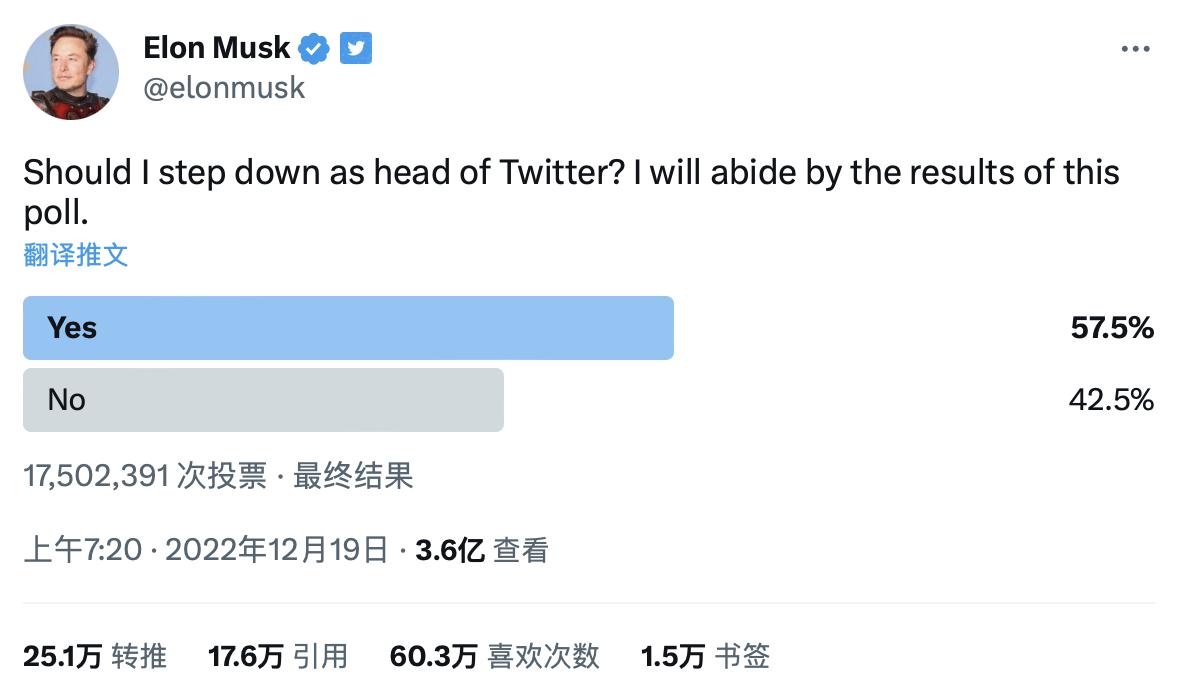Click the 翻译推文 translate link
This screenshot has width=1180, height=700.
[76, 255]
